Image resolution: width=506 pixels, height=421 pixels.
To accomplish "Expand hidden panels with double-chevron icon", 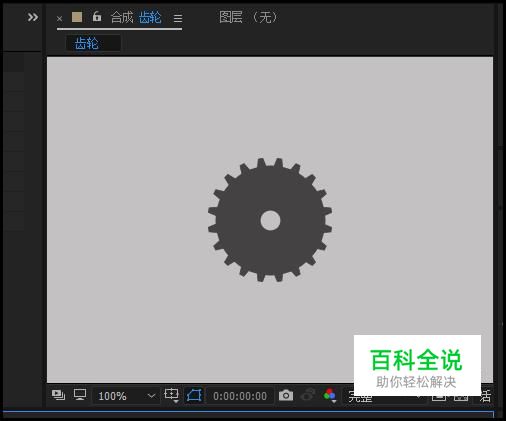I will (x=33, y=17).
